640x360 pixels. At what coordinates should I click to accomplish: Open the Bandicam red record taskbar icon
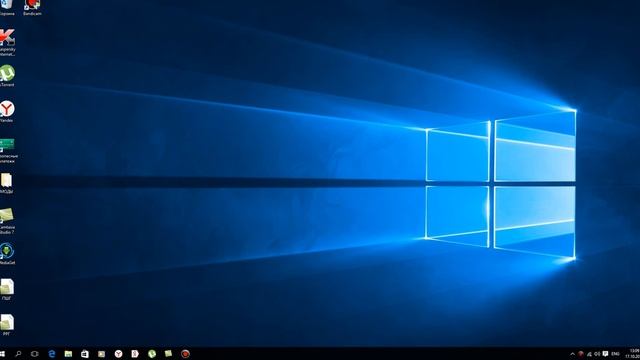coord(185,353)
